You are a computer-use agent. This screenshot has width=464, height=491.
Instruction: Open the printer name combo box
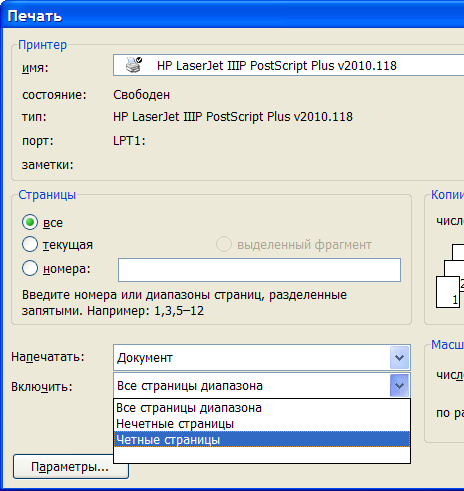pyautogui.click(x=288, y=65)
